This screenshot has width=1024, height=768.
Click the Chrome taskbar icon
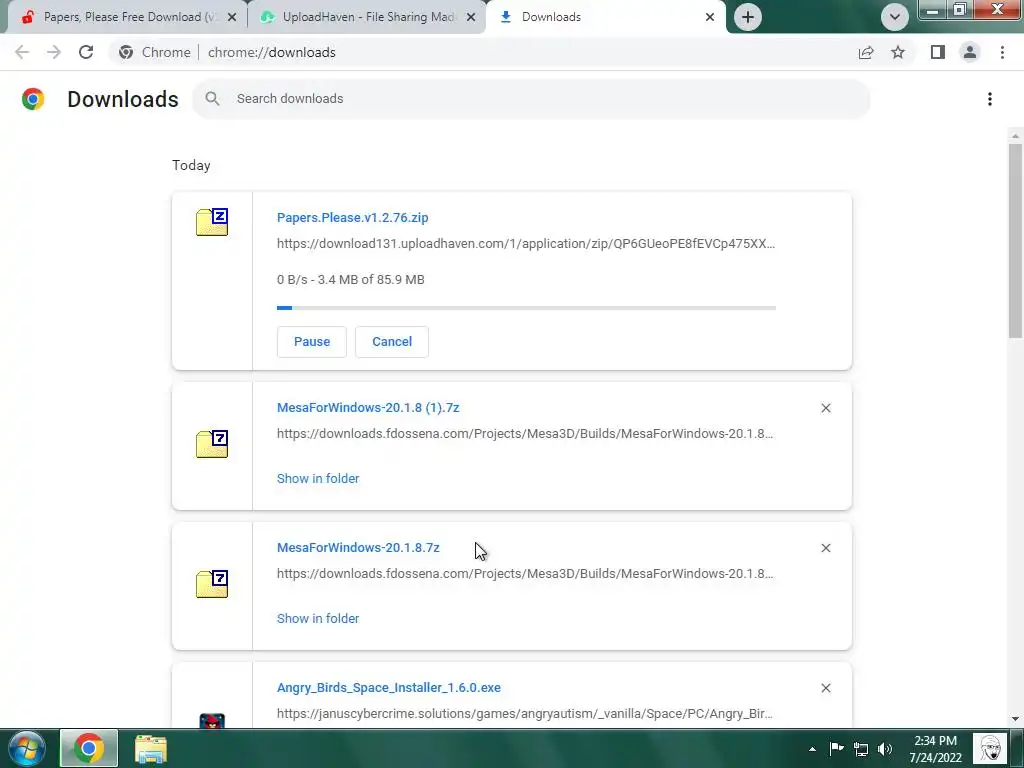tap(89, 748)
